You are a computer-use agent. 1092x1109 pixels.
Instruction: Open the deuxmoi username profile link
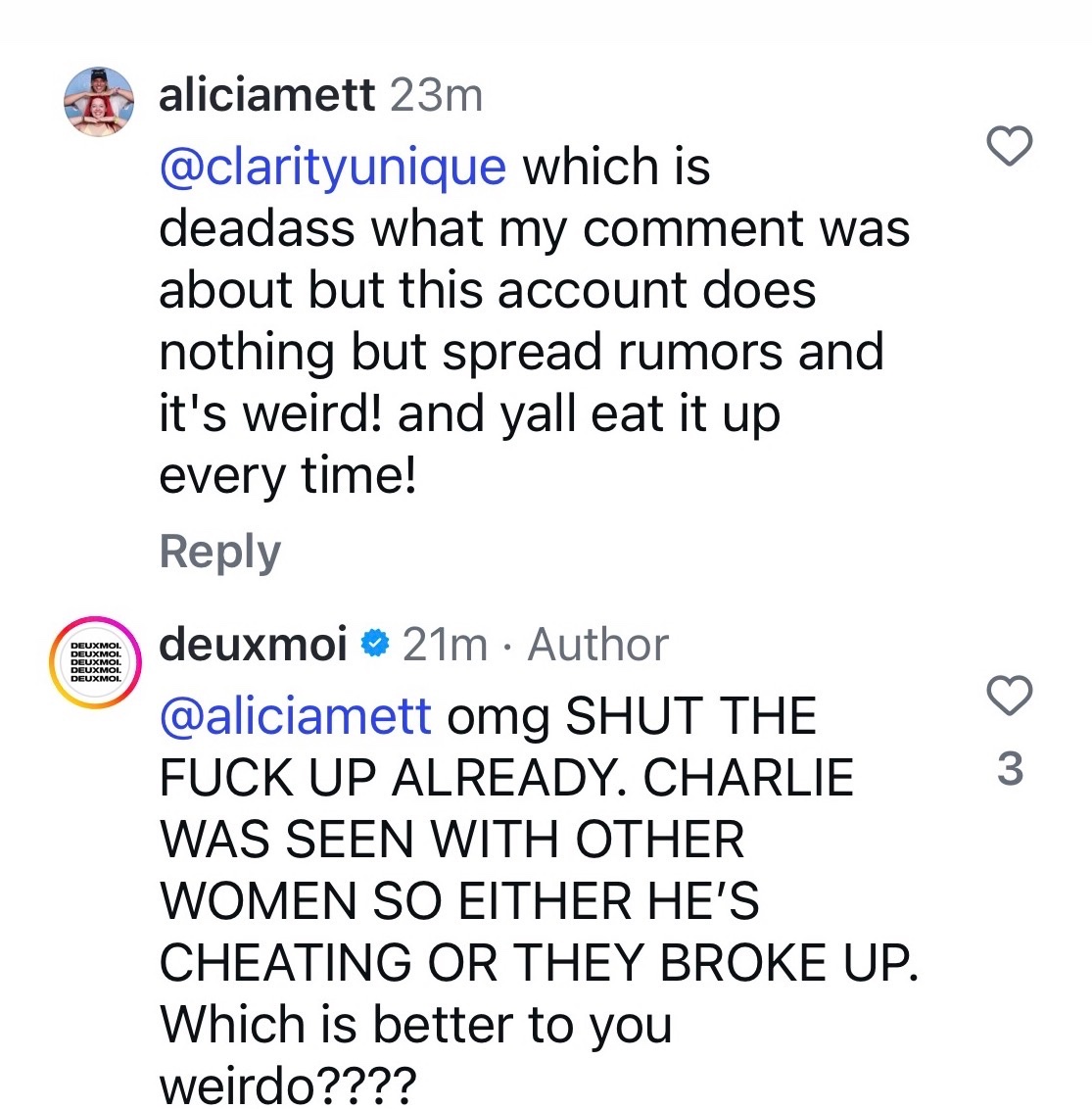point(254,644)
